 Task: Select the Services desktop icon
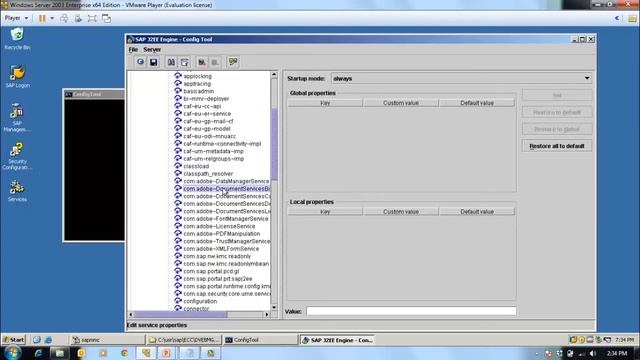click(x=17, y=191)
